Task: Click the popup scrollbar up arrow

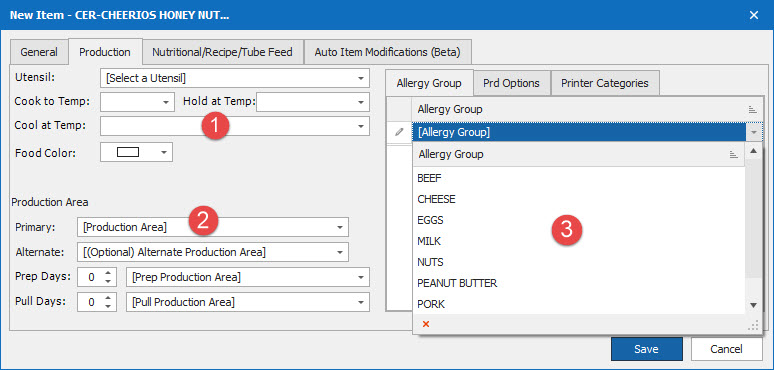Action: click(753, 150)
